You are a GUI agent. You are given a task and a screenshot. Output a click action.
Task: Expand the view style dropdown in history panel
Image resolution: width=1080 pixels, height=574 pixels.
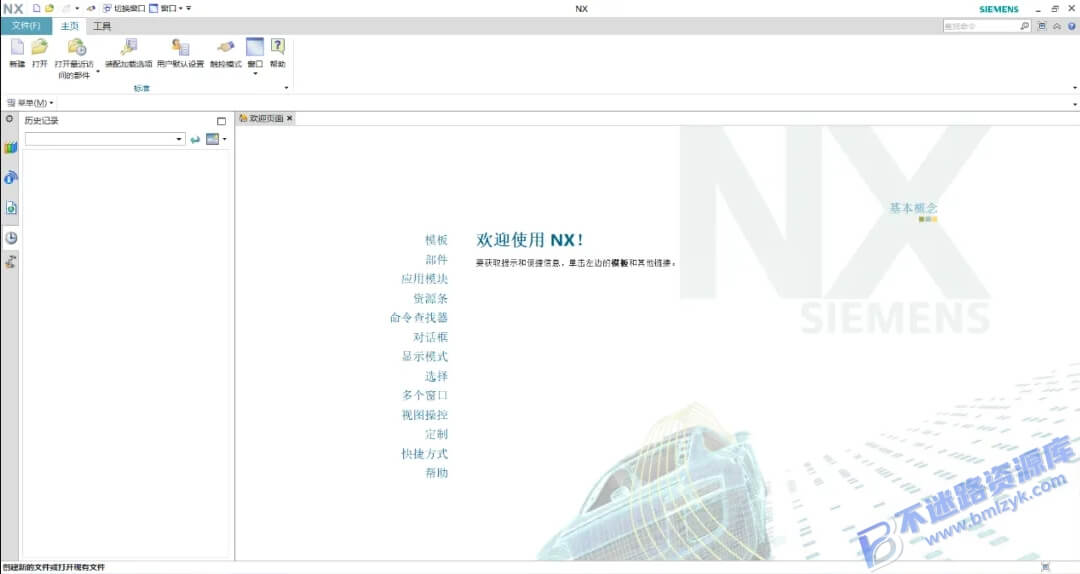click(x=225, y=139)
